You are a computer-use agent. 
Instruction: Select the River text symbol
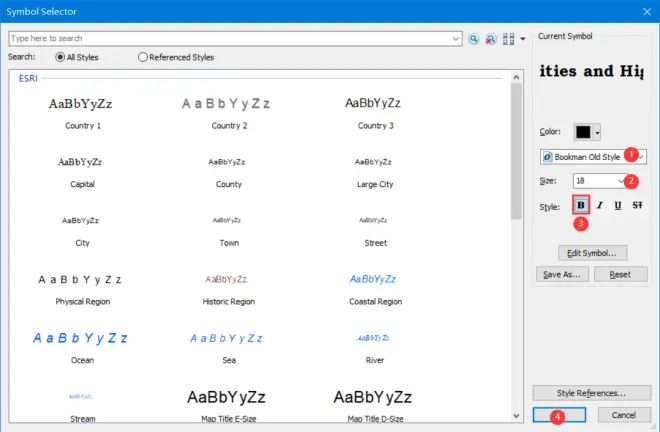(375, 348)
